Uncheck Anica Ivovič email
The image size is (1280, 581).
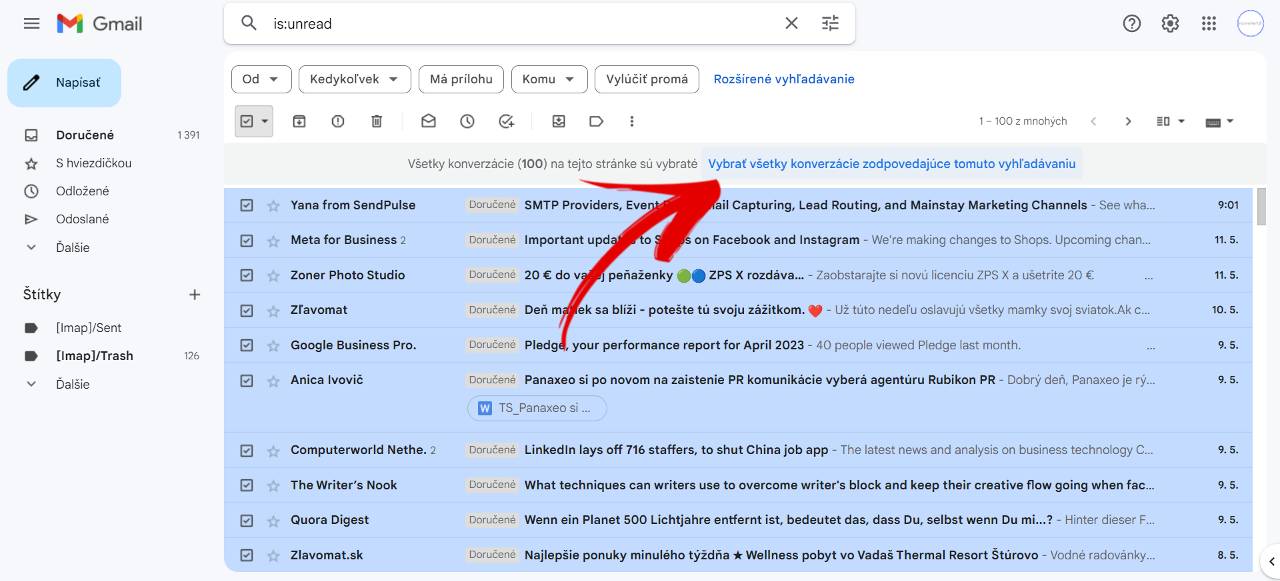pos(246,380)
